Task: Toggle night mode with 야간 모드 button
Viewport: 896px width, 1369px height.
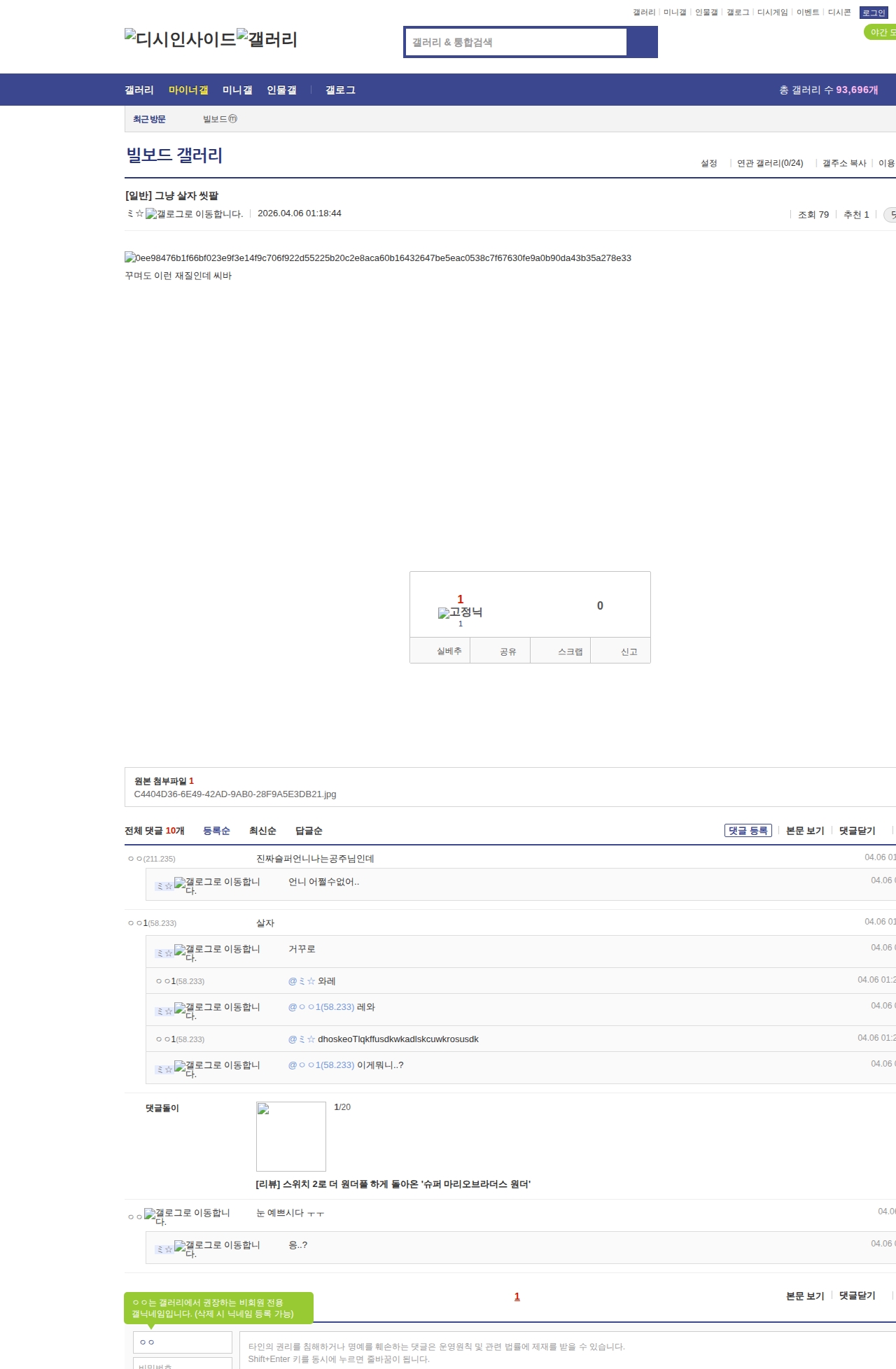Action: [881, 32]
